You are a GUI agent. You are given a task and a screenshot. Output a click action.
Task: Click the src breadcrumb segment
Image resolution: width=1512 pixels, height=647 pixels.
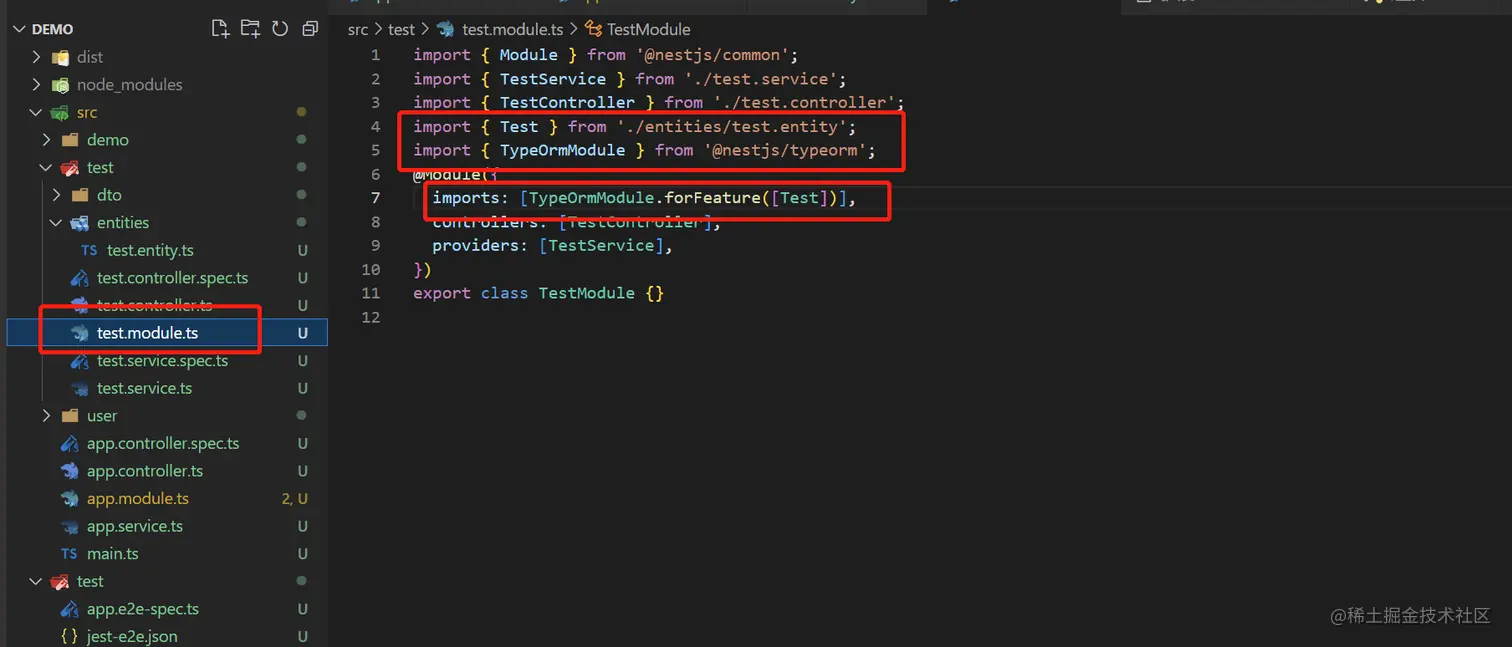point(358,29)
